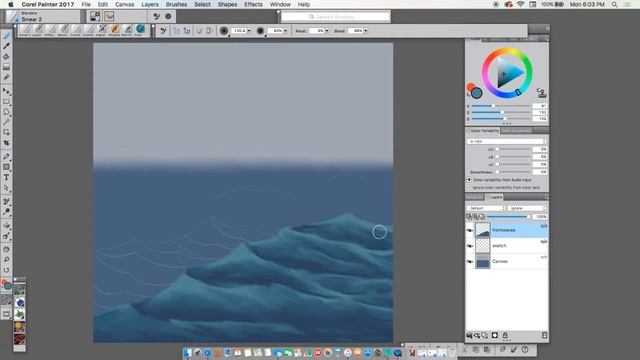This screenshot has height=360, width=640.
Task: Open opacity preview in property bar
Action: [260, 31]
